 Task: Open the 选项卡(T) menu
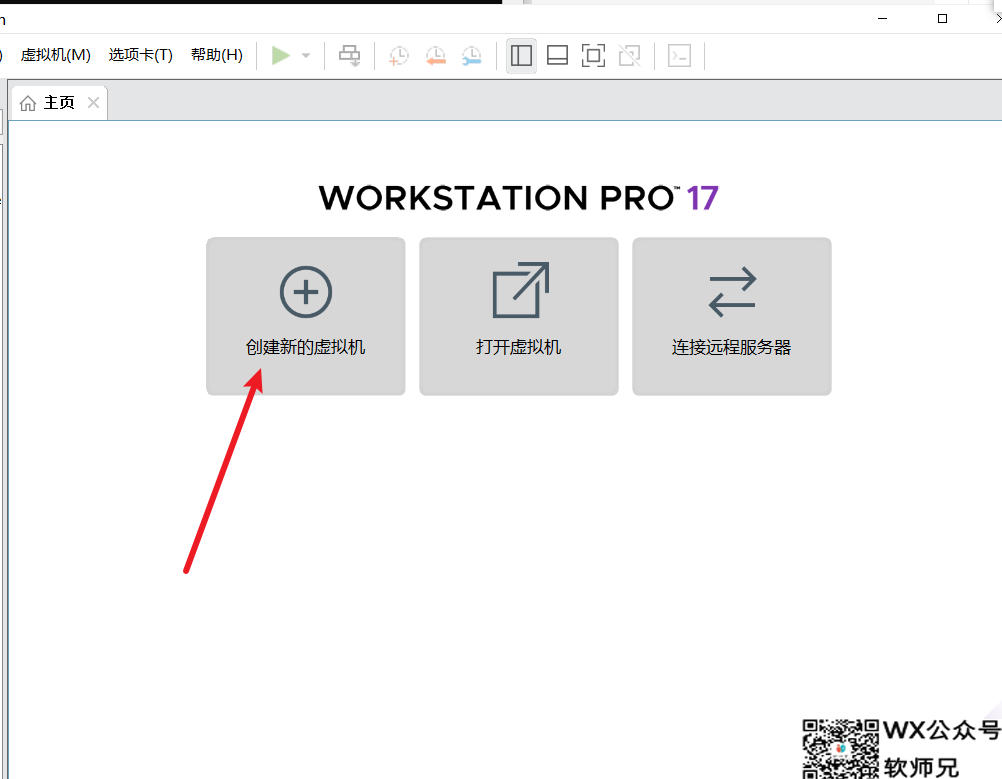click(141, 55)
